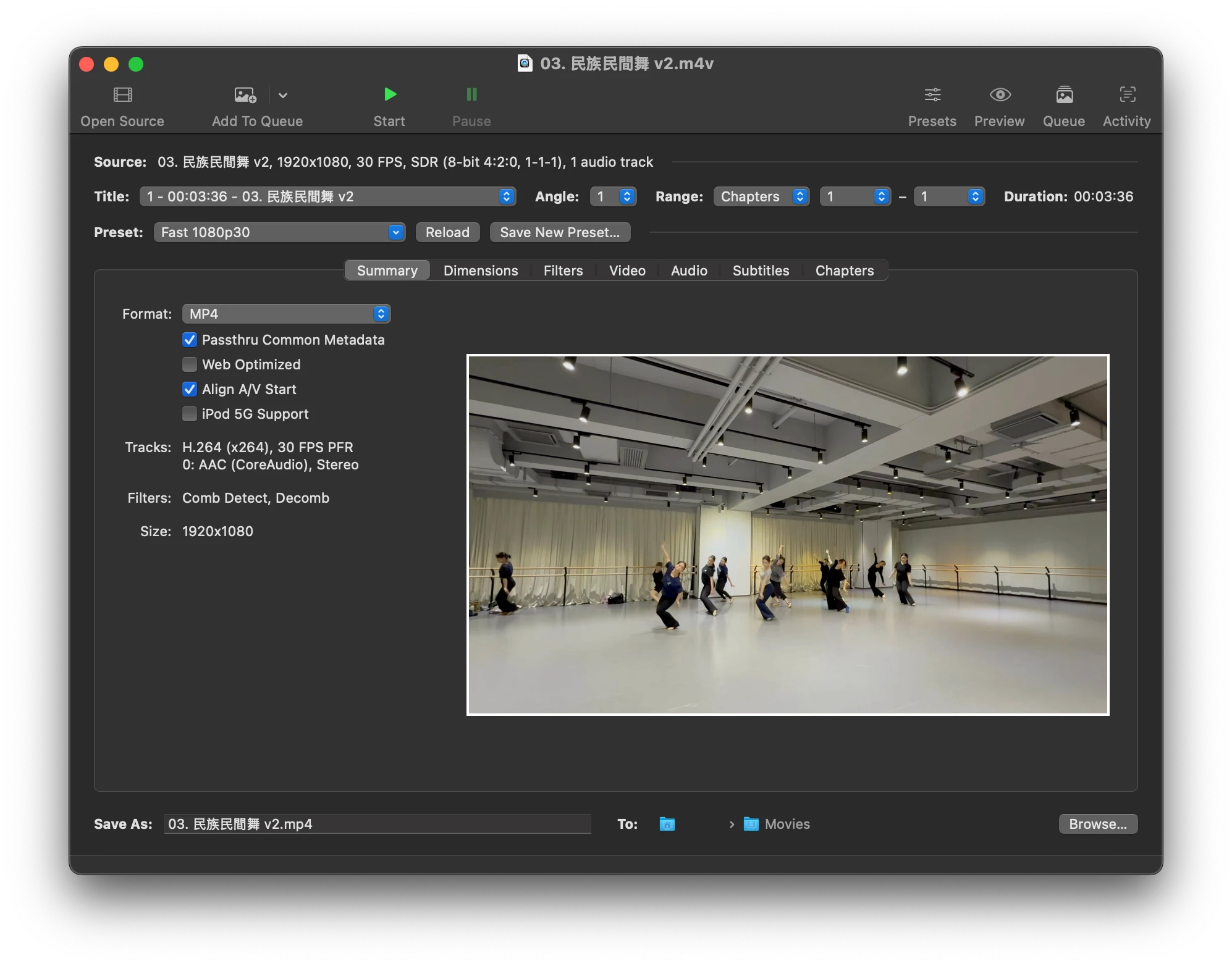The width and height of the screenshot is (1232, 966).
Task: Open the Preset Fast 1080p30 dropdown
Action: point(279,232)
